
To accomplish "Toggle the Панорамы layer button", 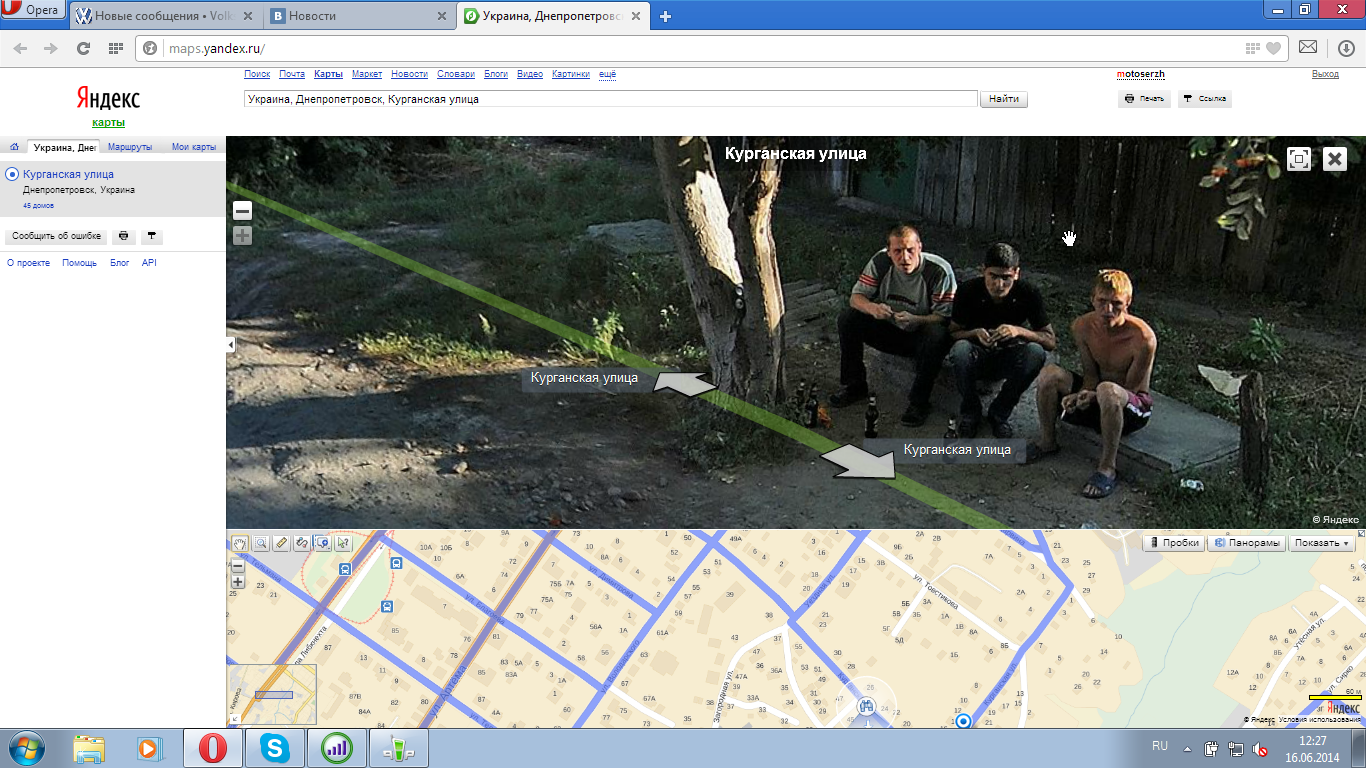I will (x=1246, y=543).
